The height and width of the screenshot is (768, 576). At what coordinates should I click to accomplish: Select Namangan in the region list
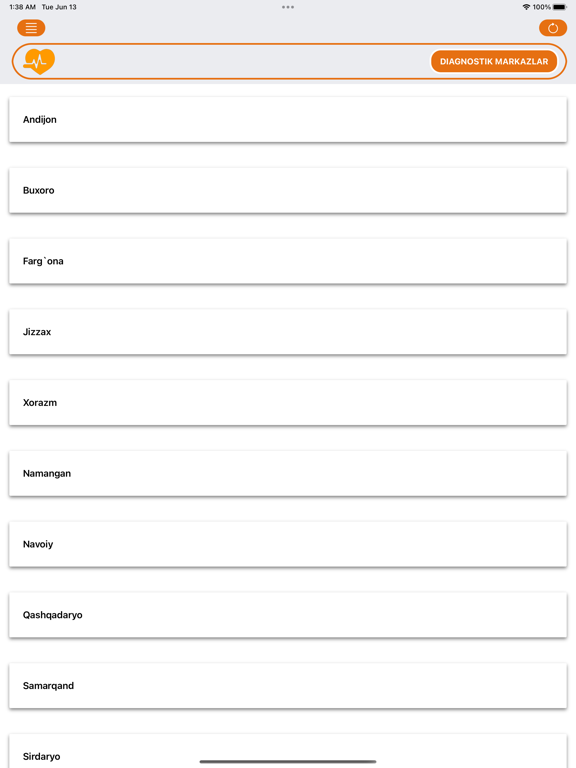coord(288,474)
